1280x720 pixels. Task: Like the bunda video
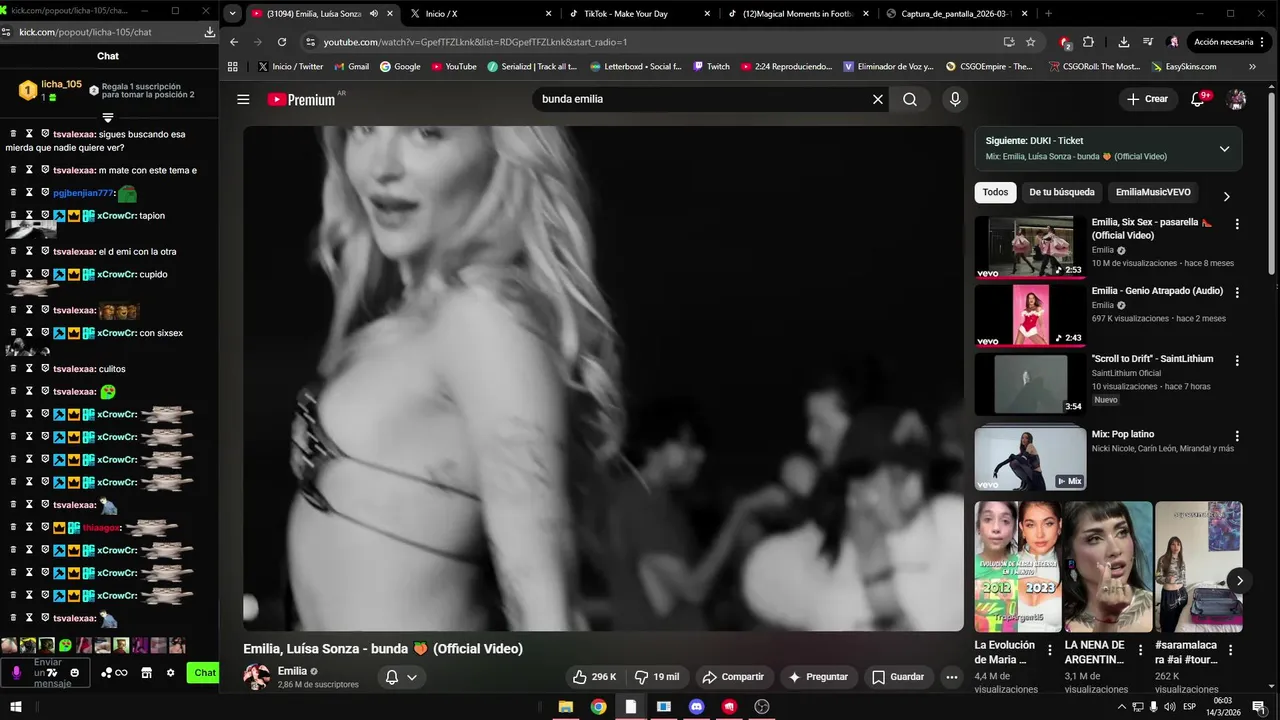point(595,677)
